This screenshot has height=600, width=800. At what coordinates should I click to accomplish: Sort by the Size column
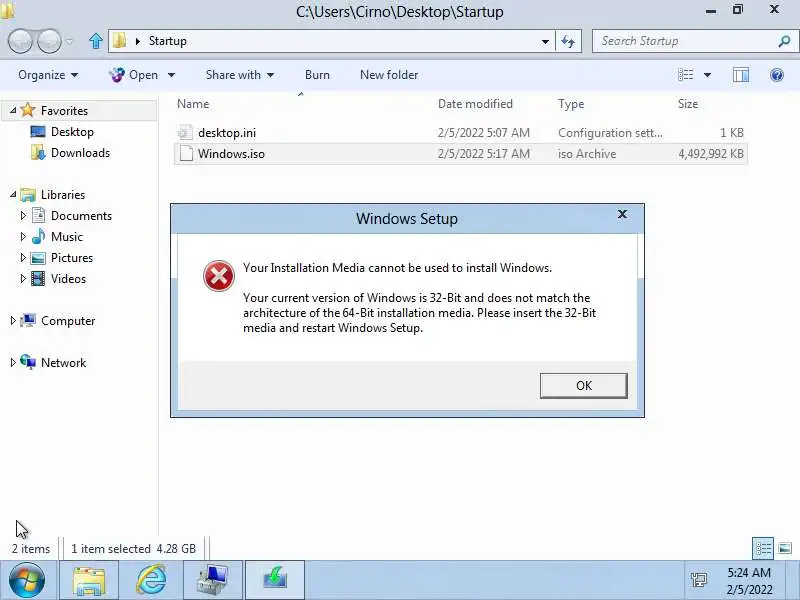coord(688,104)
